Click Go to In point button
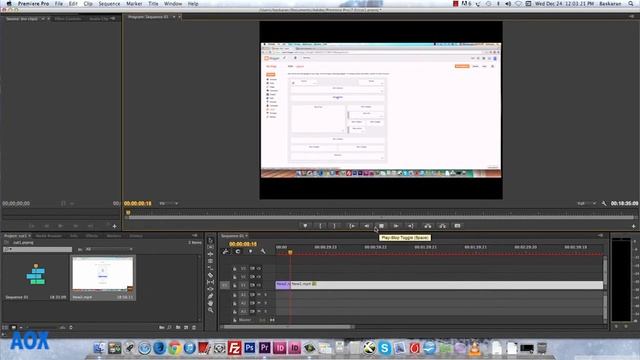The width and height of the screenshot is (640, 360). click(351, 226)
